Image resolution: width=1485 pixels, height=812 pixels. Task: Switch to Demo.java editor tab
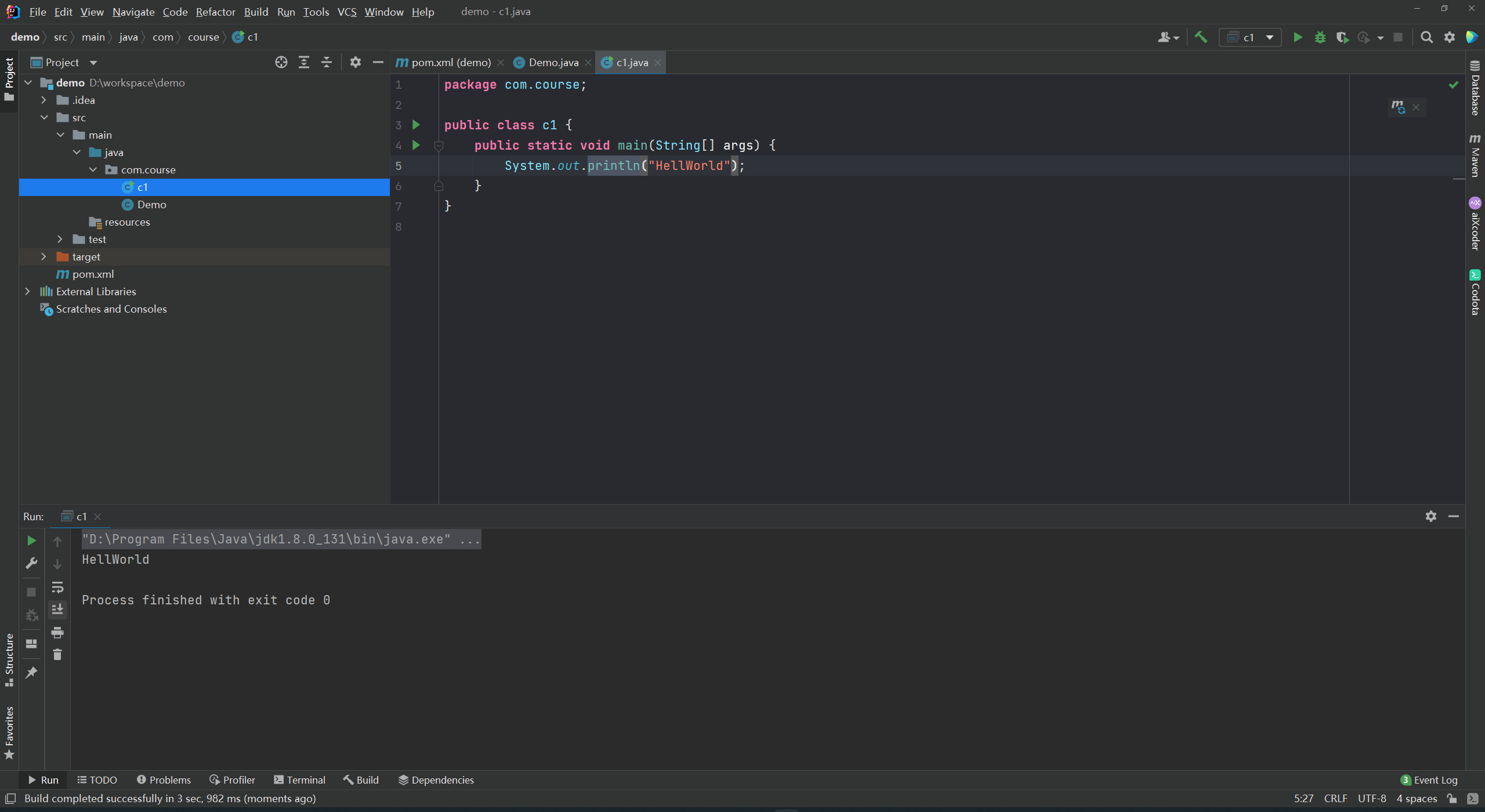(x=553, y=62)
